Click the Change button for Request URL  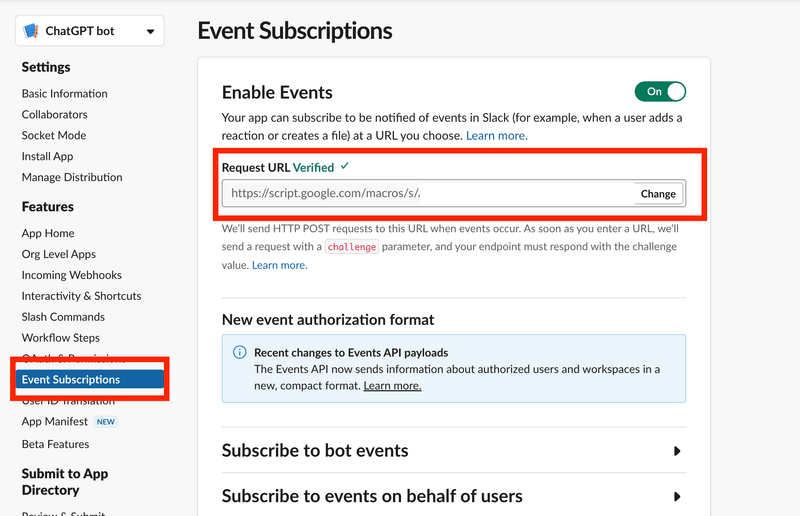658,194
